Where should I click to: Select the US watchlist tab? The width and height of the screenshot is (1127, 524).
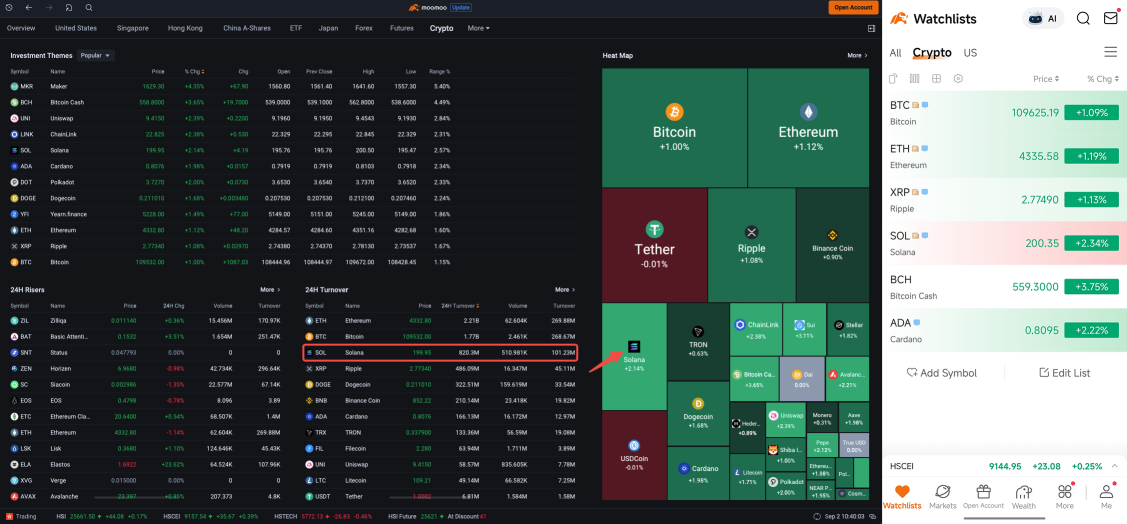click(970, 52)
